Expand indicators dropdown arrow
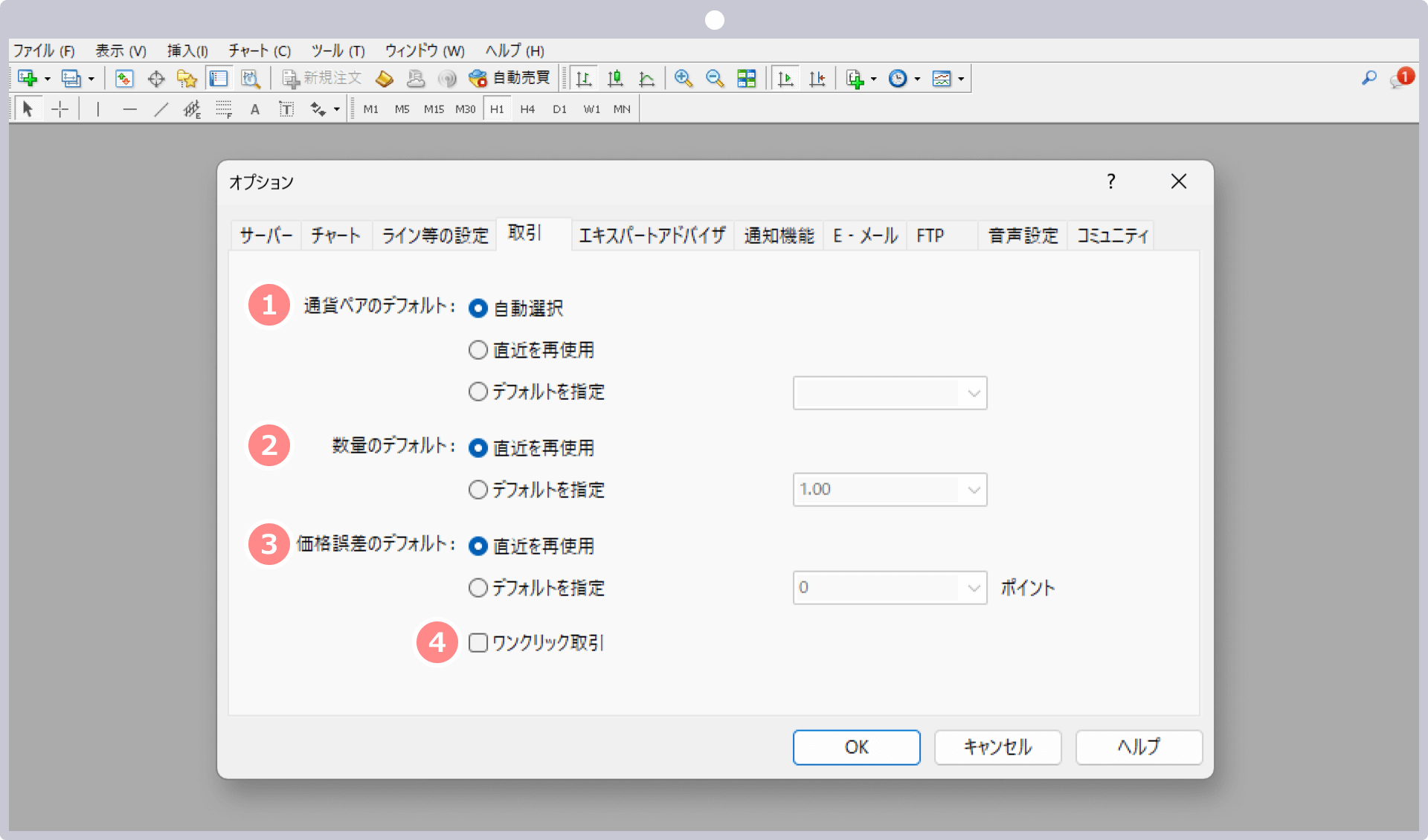The image size is (1428, 840). [873, 79]
